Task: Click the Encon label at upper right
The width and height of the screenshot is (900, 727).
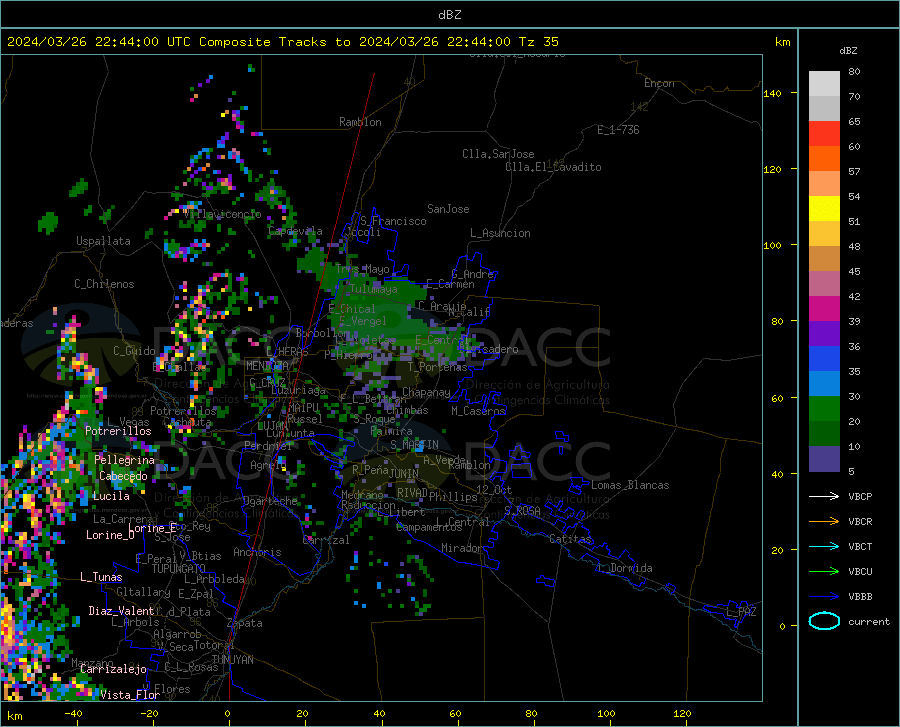Action: (x=659, y=83)
